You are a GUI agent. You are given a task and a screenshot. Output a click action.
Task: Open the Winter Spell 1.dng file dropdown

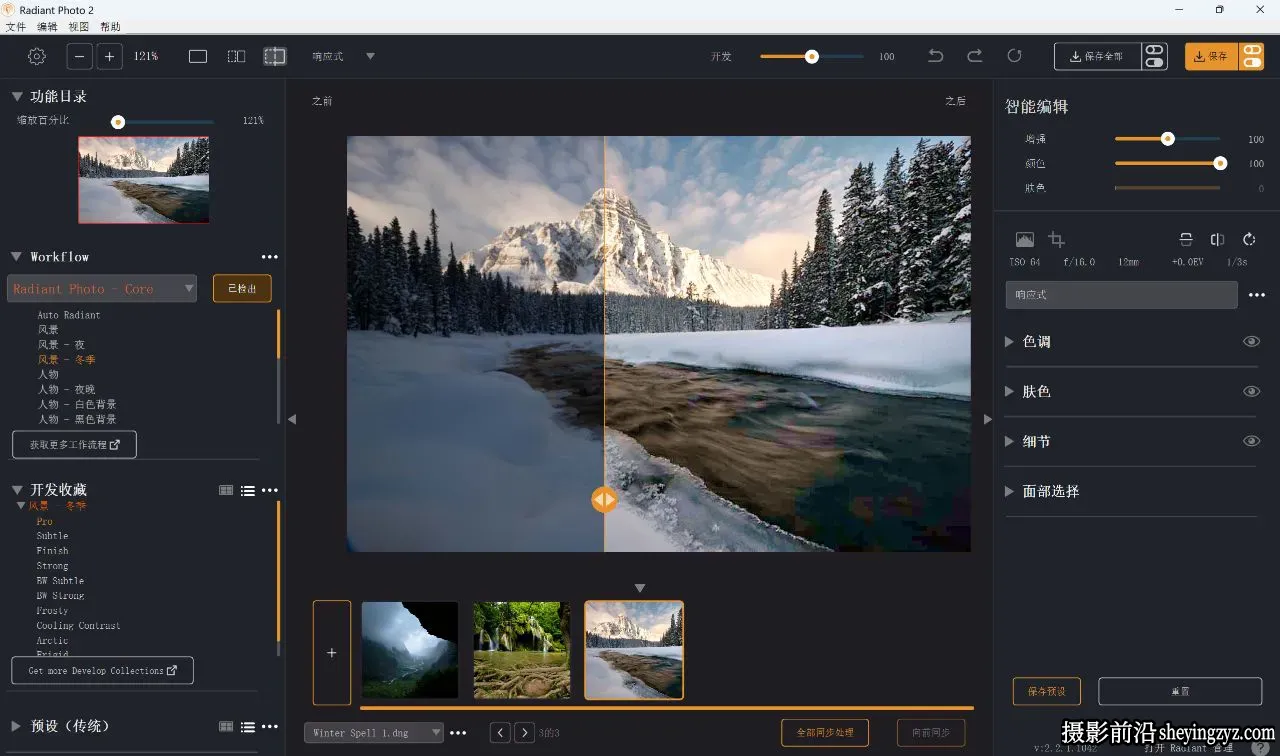[374, 733]
